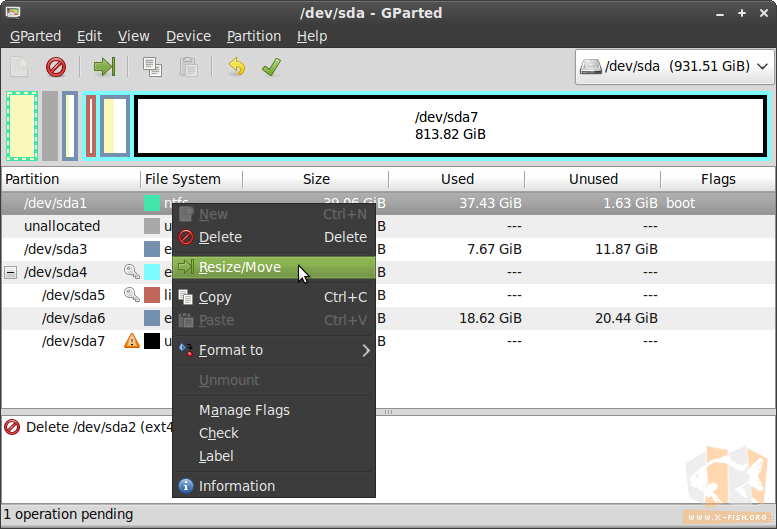
Task: Sort by the Flags column header
Action: 718,179
